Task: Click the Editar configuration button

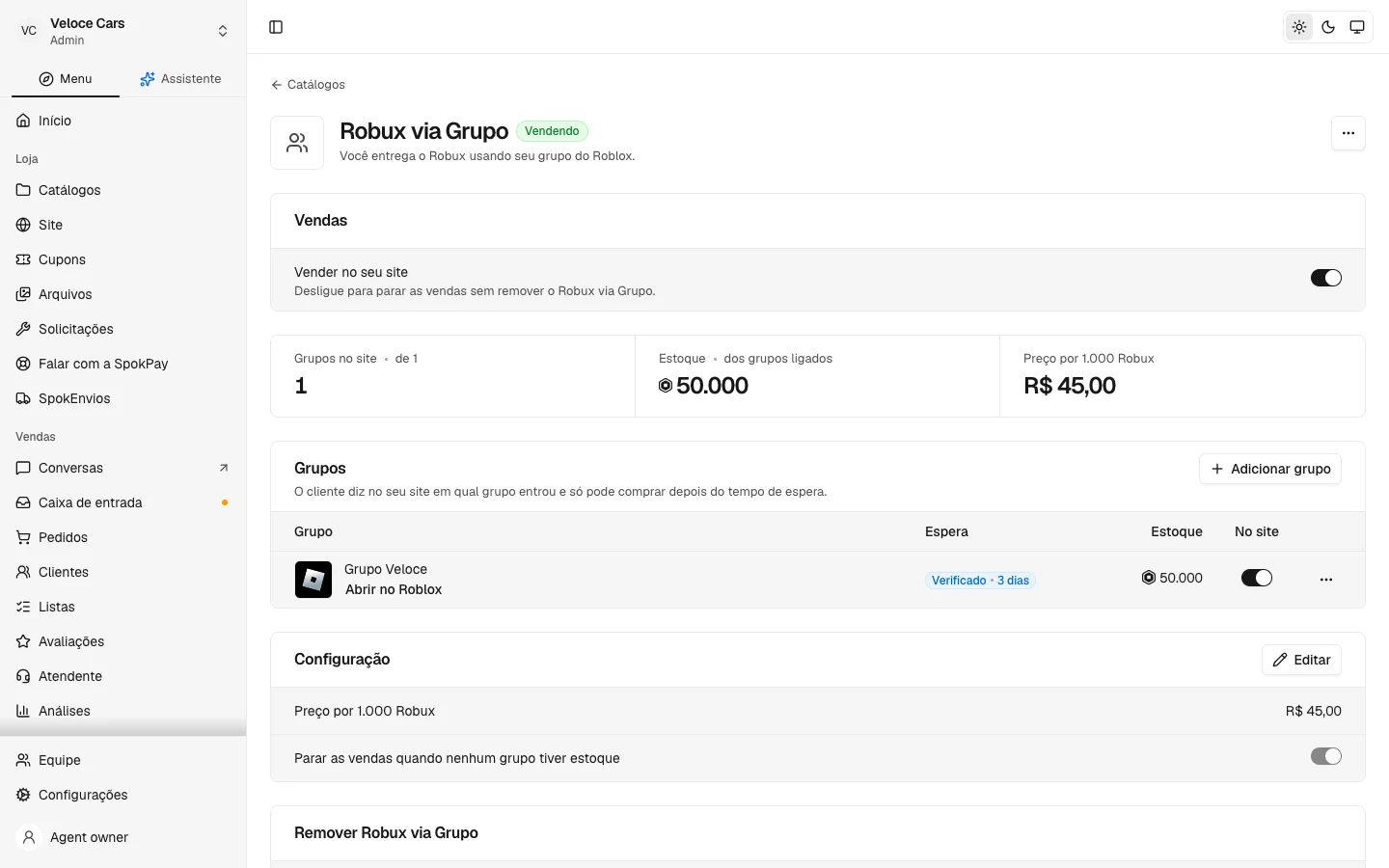Action: coord(1301,660)
